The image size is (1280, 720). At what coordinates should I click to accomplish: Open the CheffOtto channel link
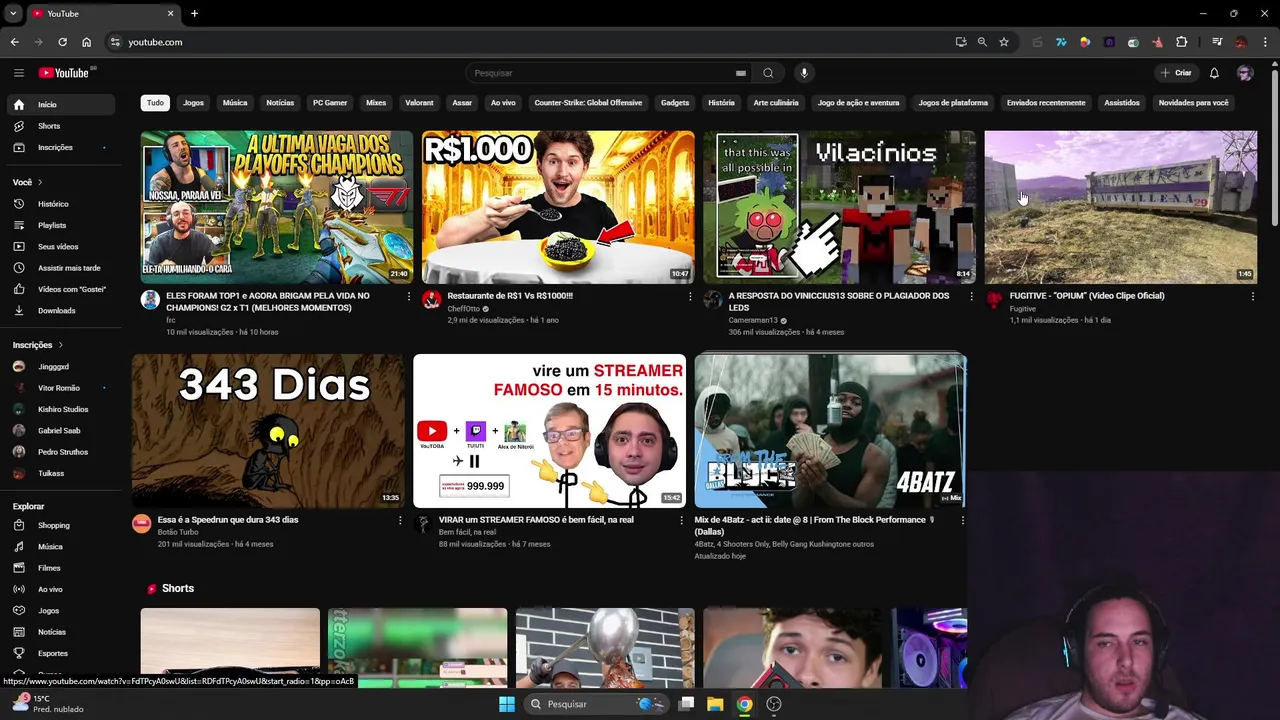click(x=463, y=309)
